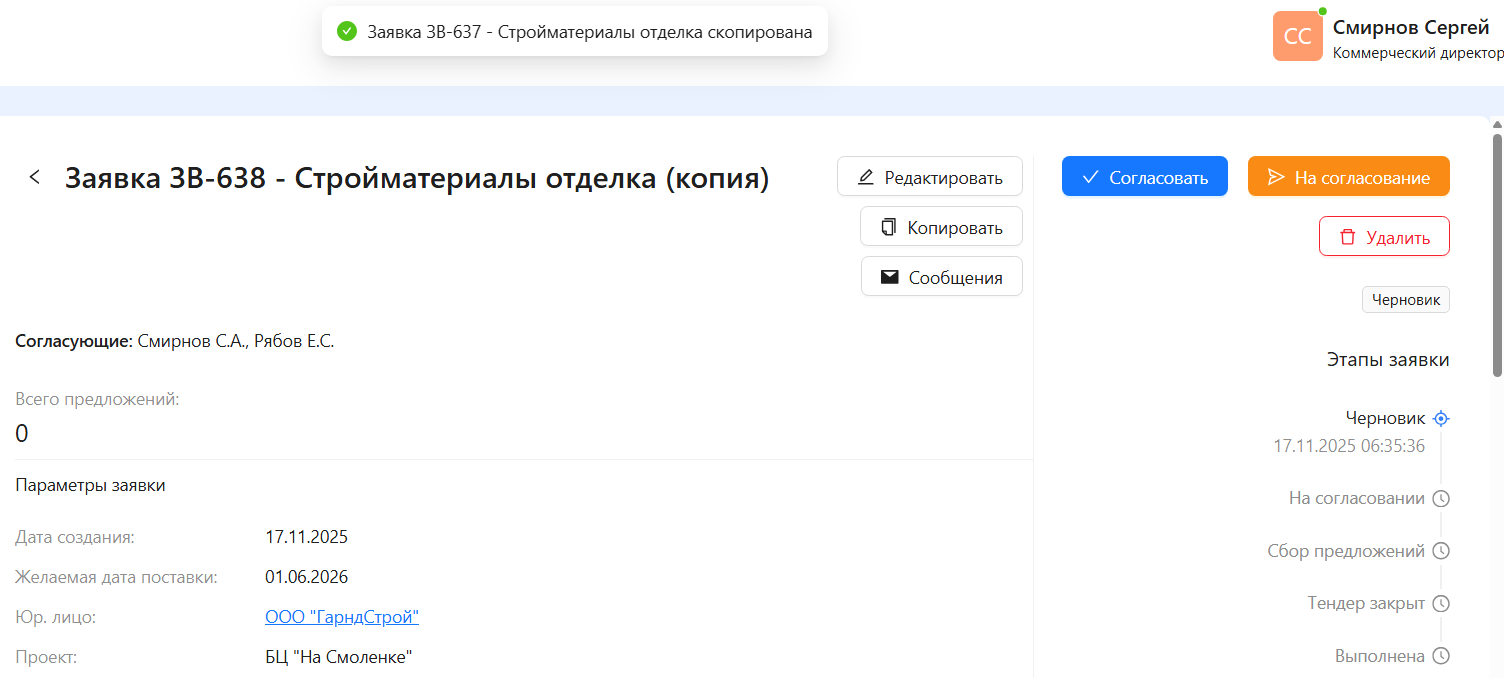Click the Смирнов Сергей profile name
Screen dimensions: 1504x678
(x=1411, y=27)
